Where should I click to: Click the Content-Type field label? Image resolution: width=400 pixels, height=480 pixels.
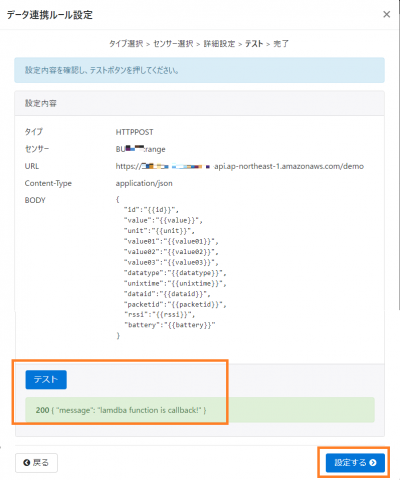coord(48,183)
